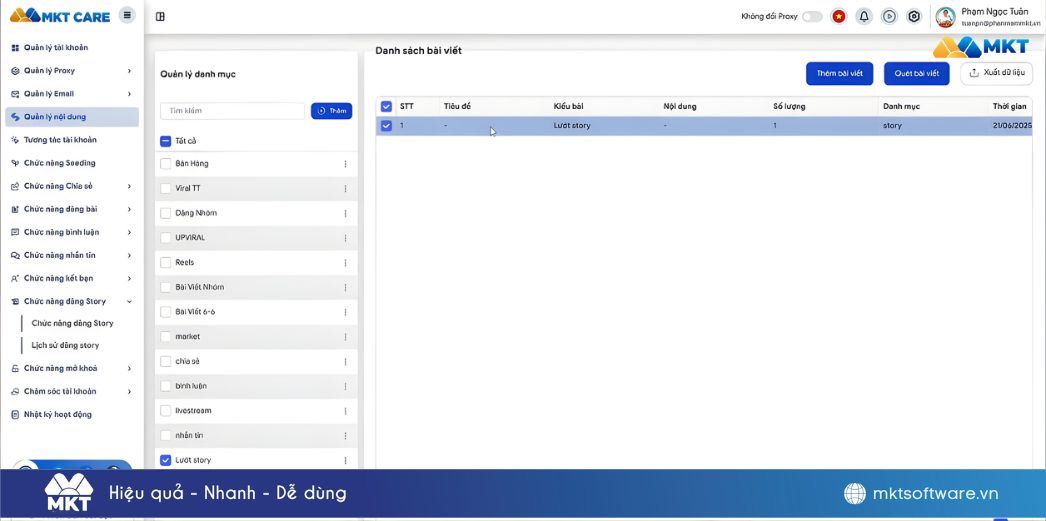The image size is (1046, 521).
Task: Click the user profile avatar
Action: coord(945,17)
